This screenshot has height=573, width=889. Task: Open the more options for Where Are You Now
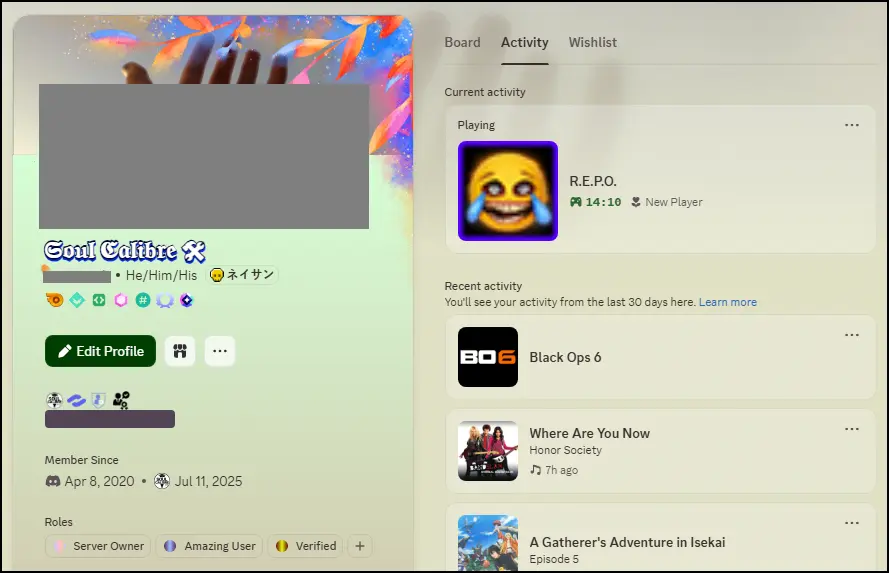point(852,429)
